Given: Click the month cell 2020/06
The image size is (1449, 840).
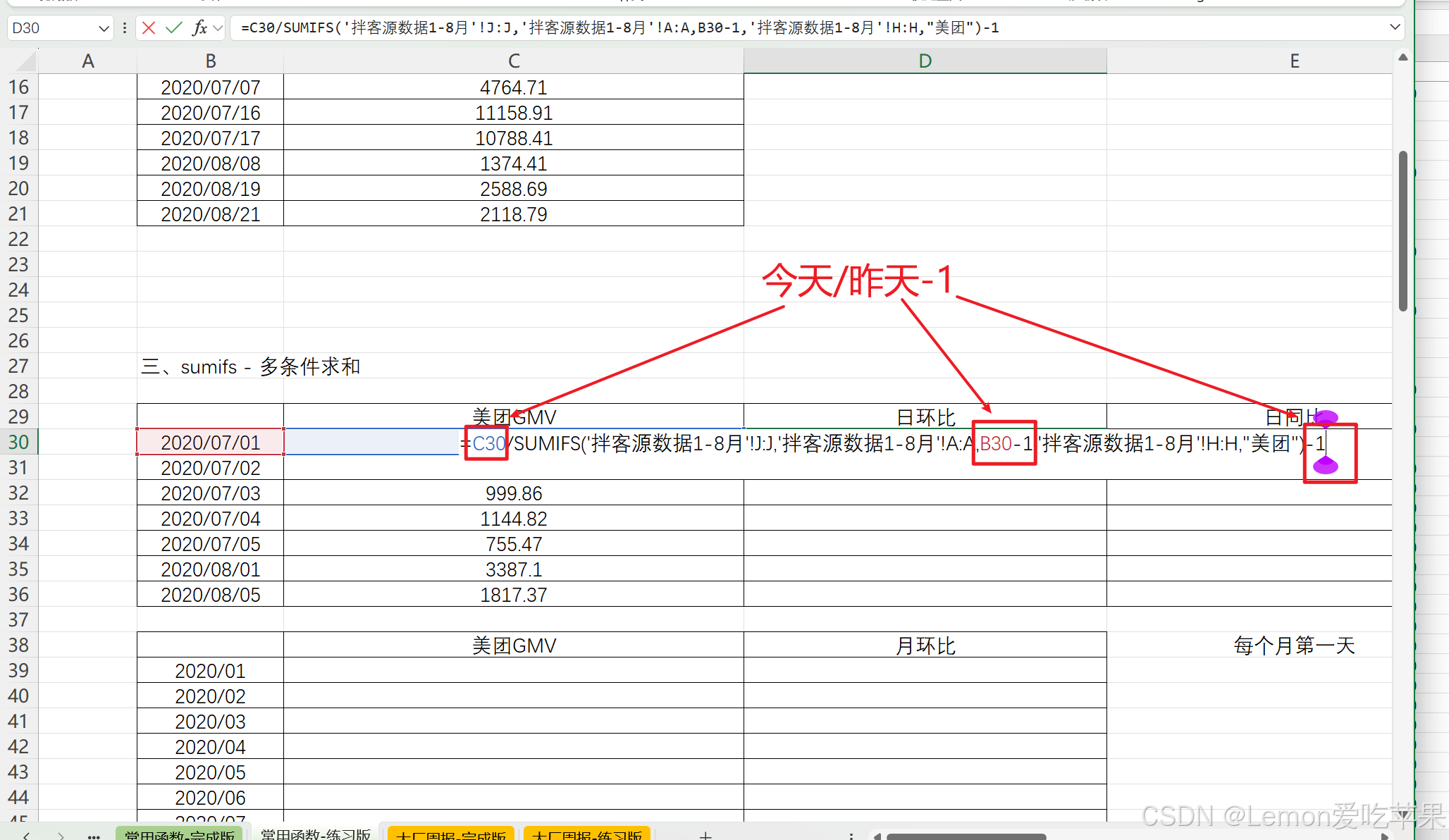Looking at the screenshot, I should pos(211,798).
